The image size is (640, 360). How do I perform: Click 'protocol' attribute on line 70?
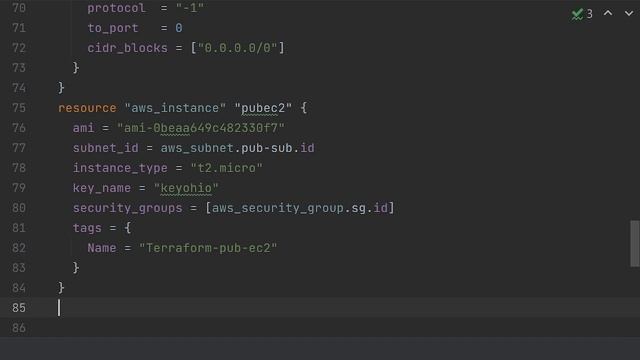[117, 8]
